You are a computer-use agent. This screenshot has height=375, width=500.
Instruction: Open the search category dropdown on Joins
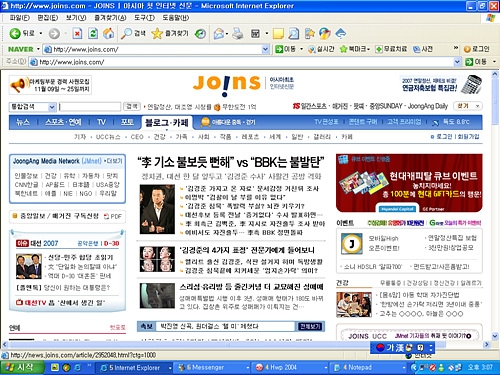[x=52, y=107]
